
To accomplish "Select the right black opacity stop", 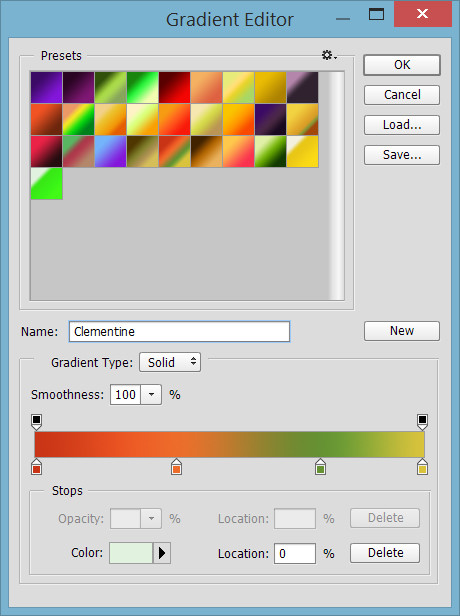I will point(422,421).
